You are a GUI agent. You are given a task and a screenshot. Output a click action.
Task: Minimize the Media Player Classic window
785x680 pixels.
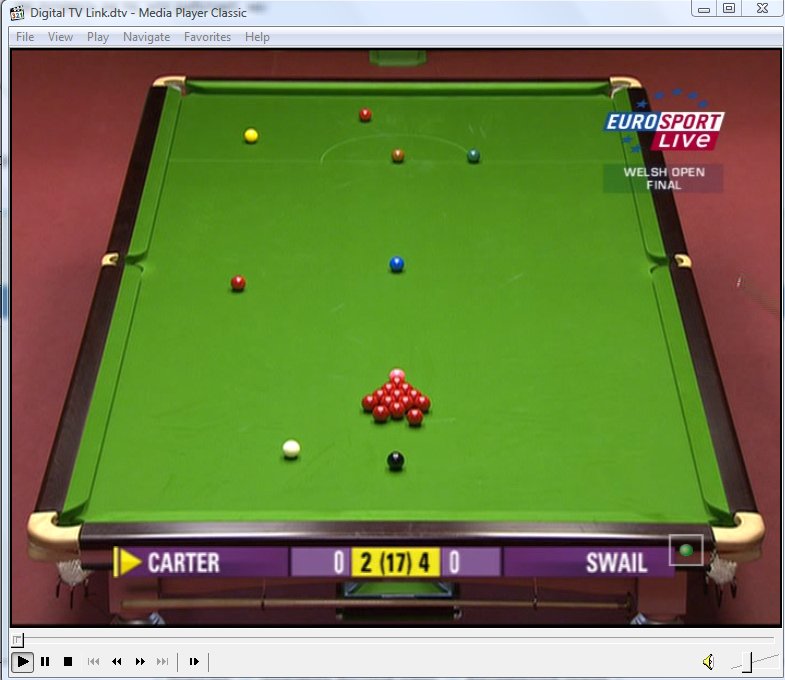(704, 9)
